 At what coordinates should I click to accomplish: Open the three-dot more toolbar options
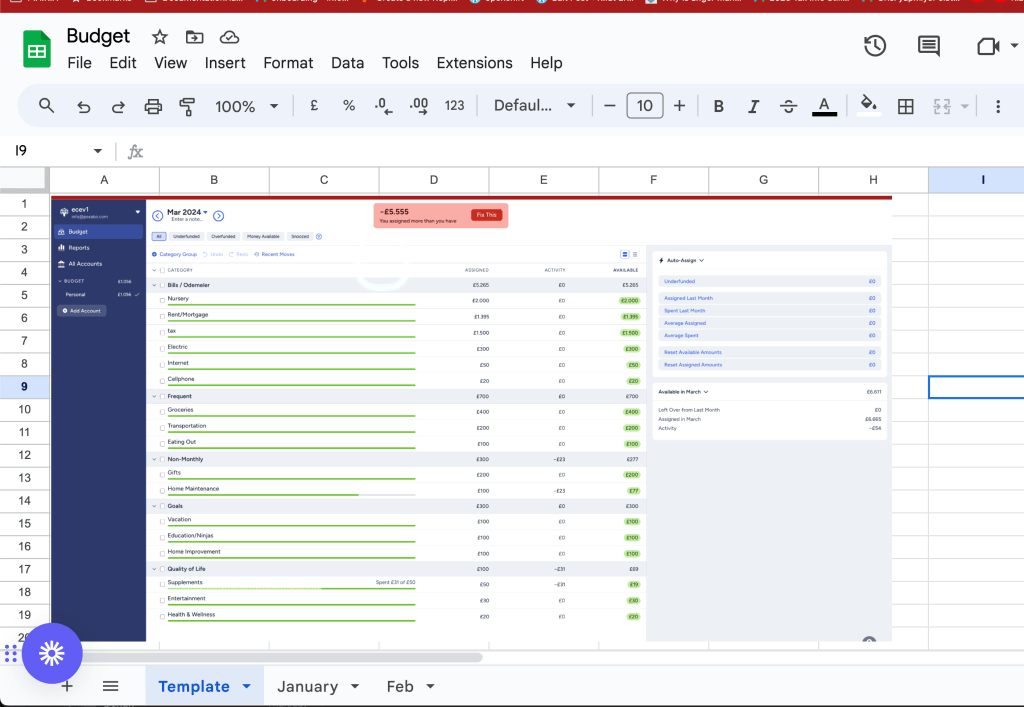997,106
